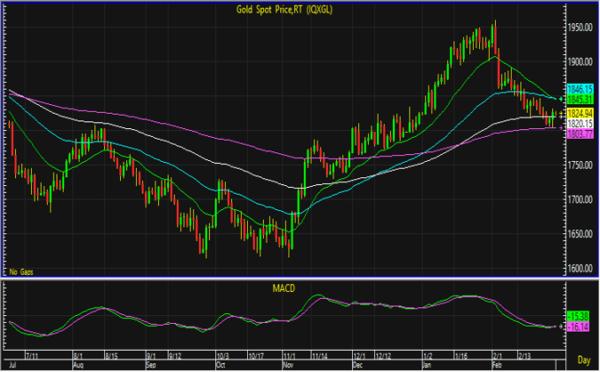Click the MACD panel title
This screenshot has width=600, height=372.
click(x=284, y=289)
